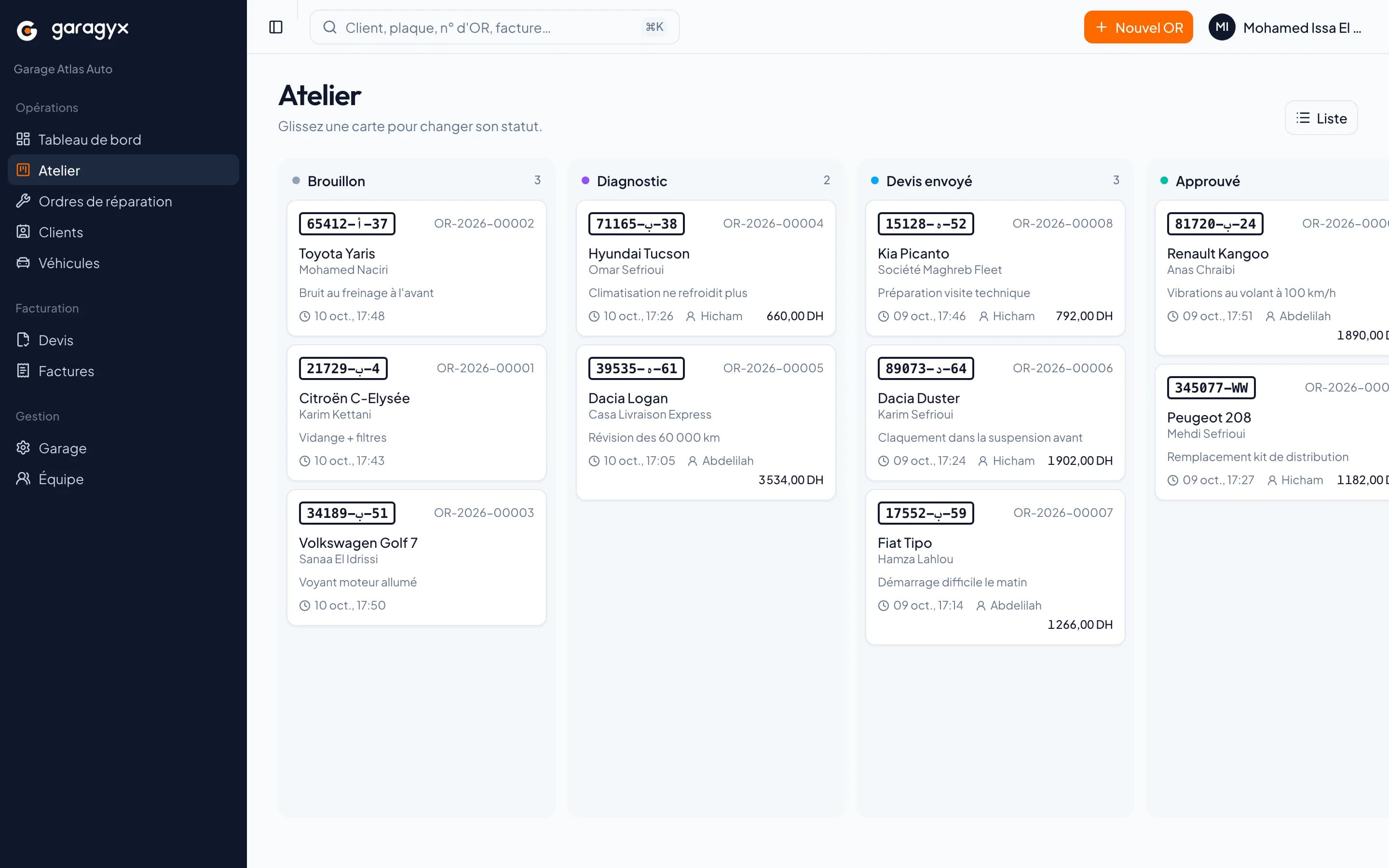Click the Diagnostic column header
1389x868 pixels.
[631, 181]
